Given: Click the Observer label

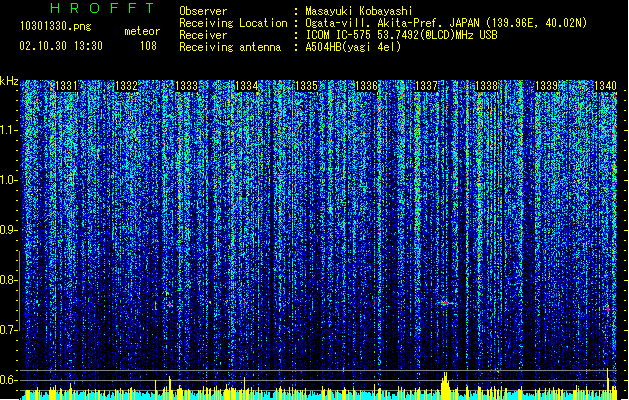Looking at the screenshot, I should [203, 11].
